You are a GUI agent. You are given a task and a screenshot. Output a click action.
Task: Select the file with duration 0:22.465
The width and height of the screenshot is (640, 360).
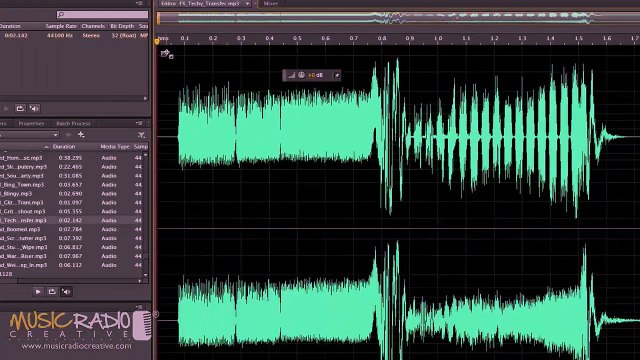click(71, 167)
